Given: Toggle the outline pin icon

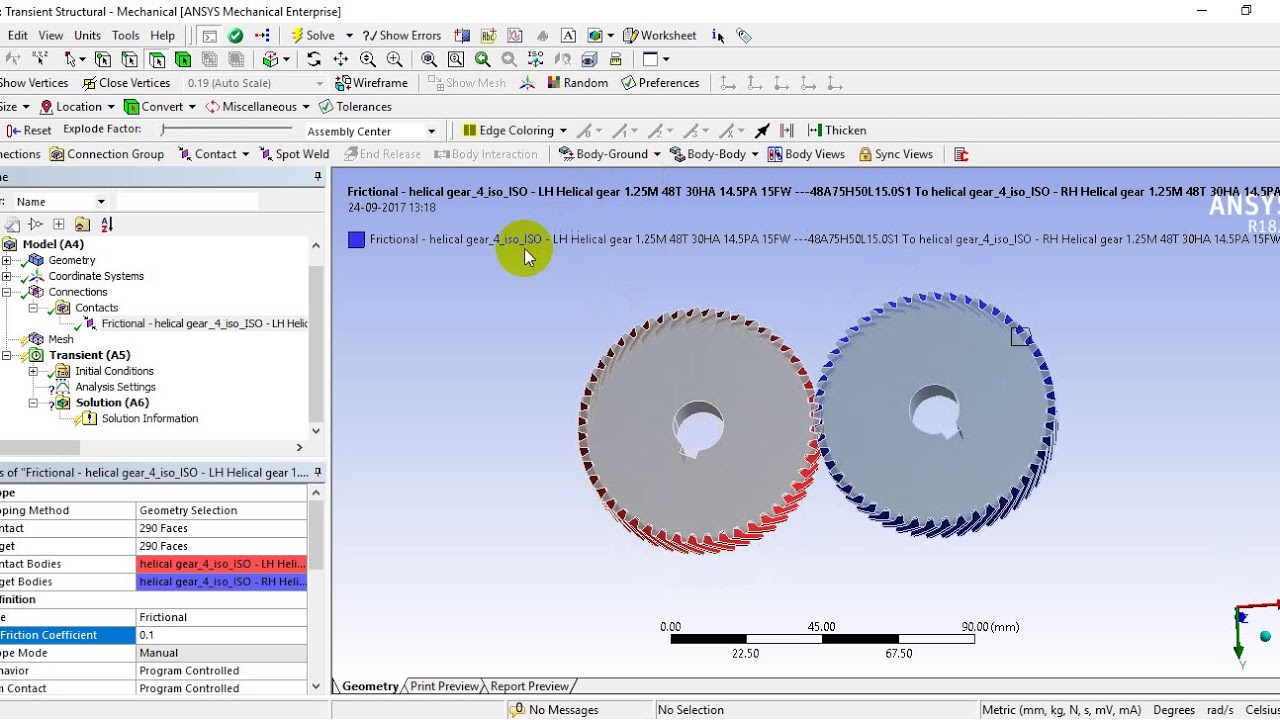Looking at the screenshot, I should pyautogui.click(x=318, y=176).
